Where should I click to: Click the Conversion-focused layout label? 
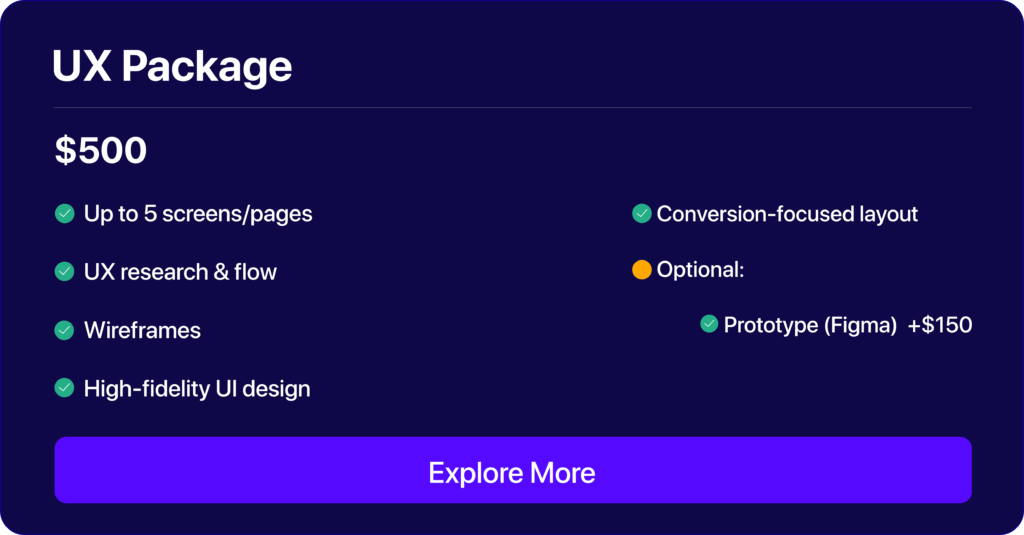[x=787, y=214]
